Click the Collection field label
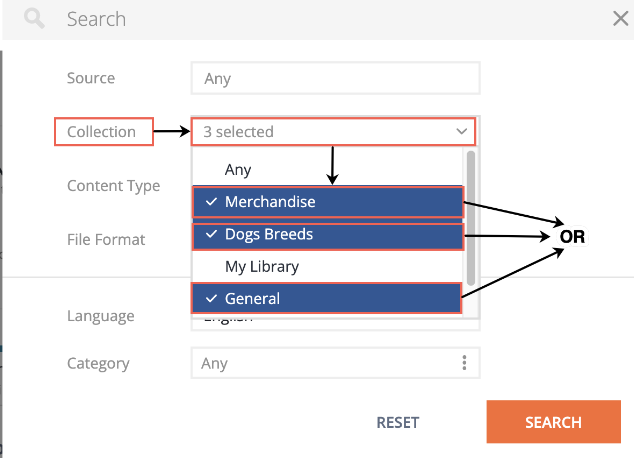The height and width of the screenshot is (458, 634). click(x=101, y=132)
